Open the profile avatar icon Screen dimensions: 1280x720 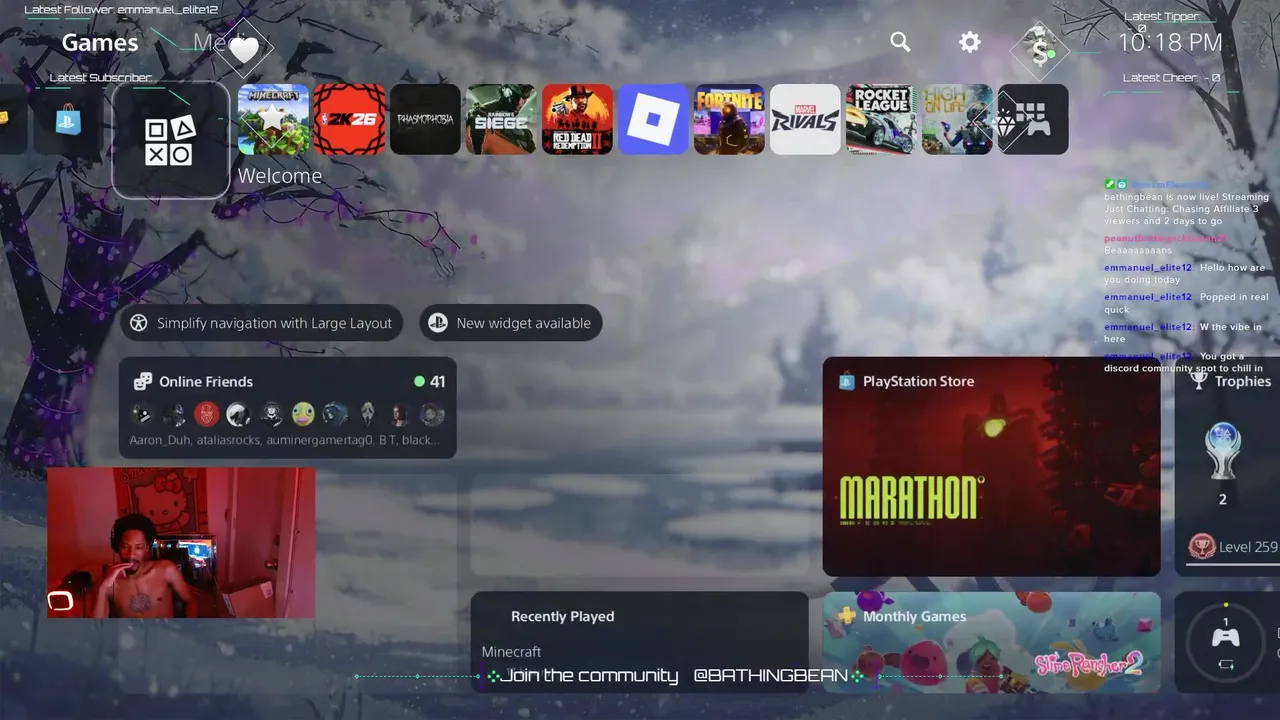pos(1040,48)
